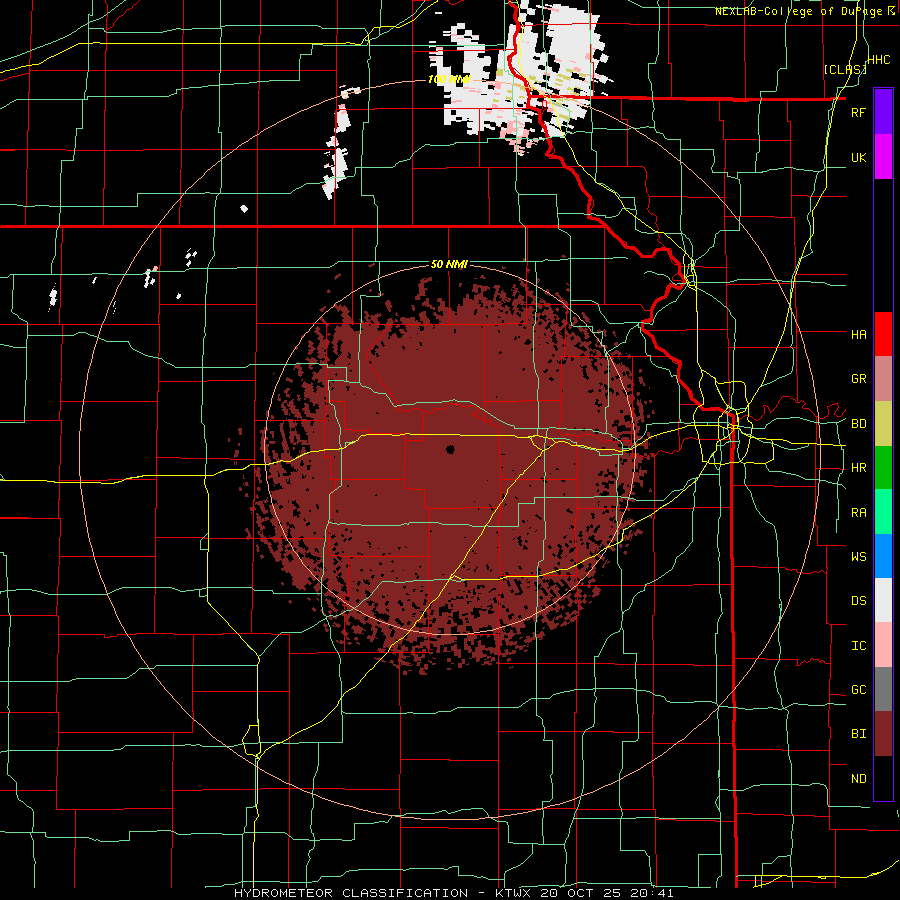900x900 pixels.
Task: Click the WS legend label
Action: pyautogui.click(x=858, y=556)
